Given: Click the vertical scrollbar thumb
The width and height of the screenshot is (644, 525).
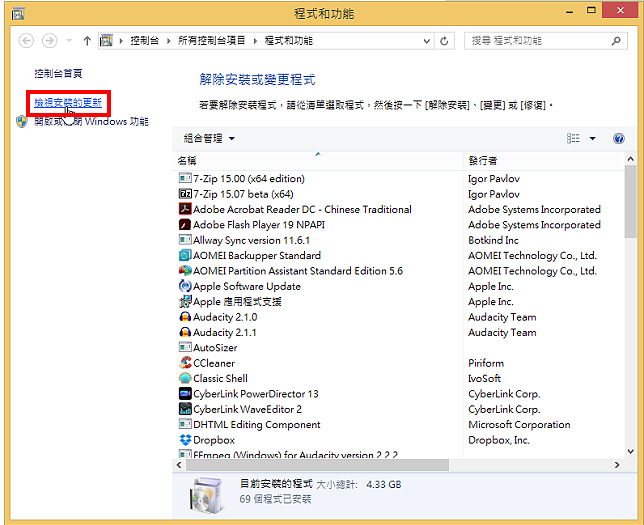Looking at the screenshot, I should (x=630, y=201).
